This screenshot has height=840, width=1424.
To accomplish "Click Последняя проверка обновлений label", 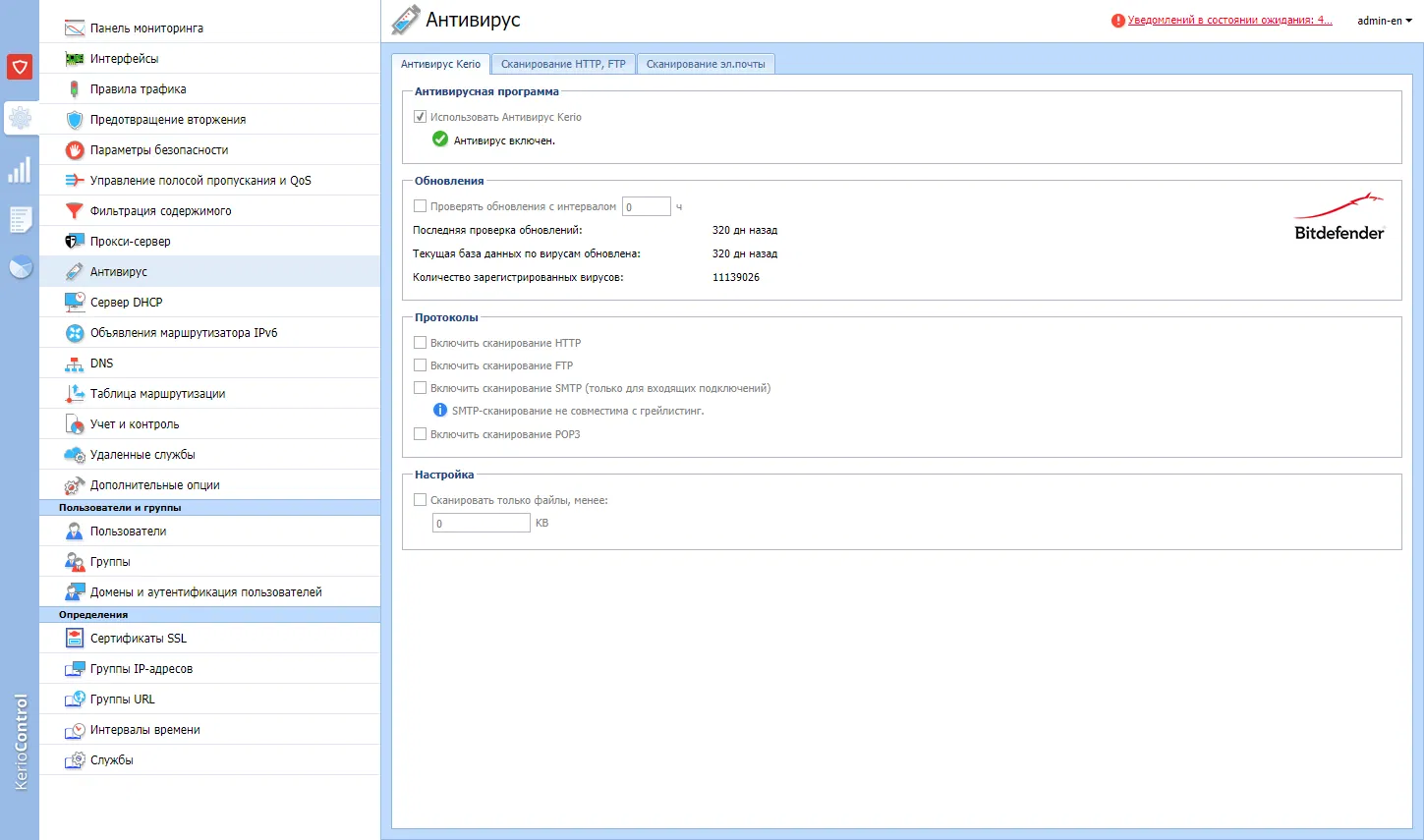I will pyautogui.click(x=497, y=230).
